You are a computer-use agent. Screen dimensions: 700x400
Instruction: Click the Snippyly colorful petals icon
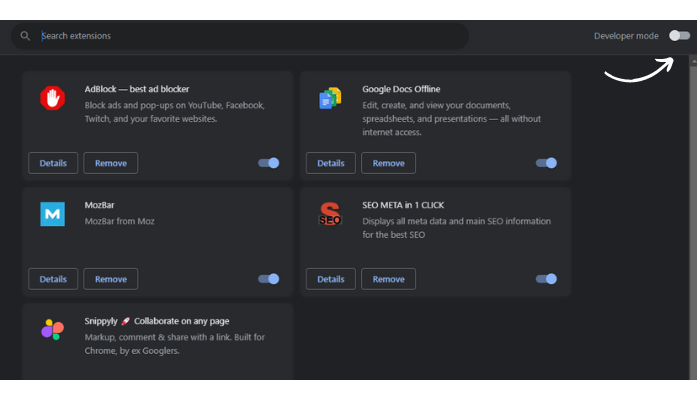53,330
